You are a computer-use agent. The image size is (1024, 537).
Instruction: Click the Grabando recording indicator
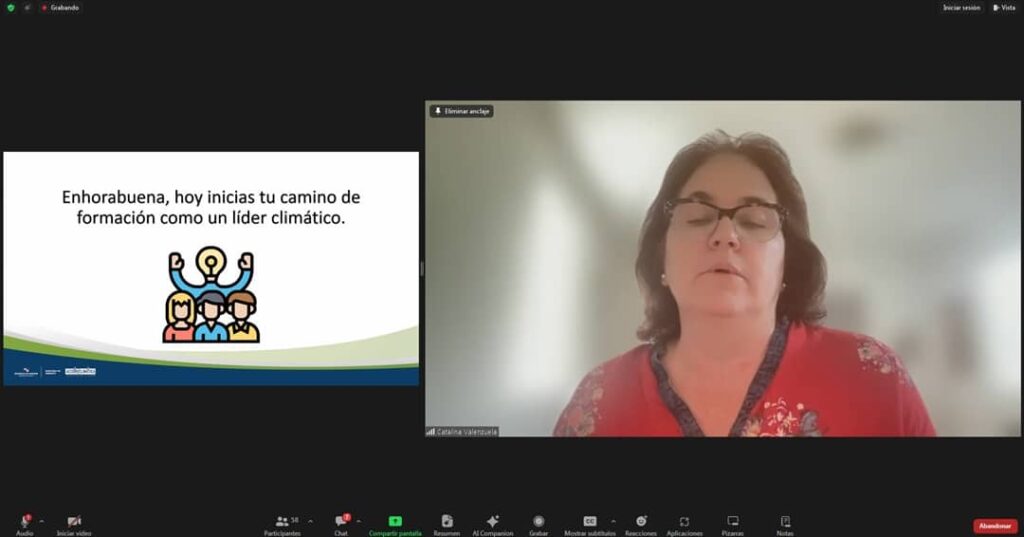point(61,8)
